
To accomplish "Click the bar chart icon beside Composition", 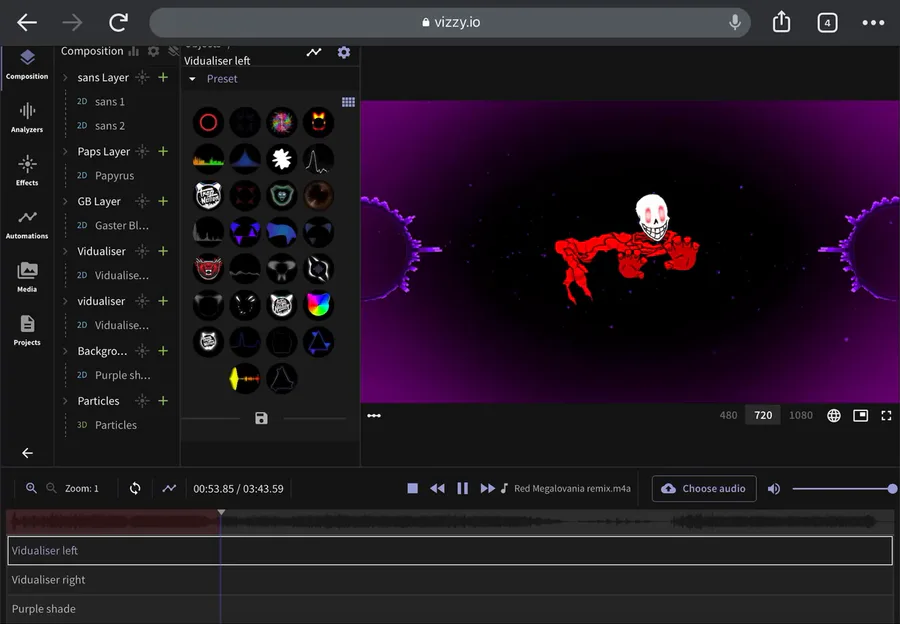I will click(134, 51).
